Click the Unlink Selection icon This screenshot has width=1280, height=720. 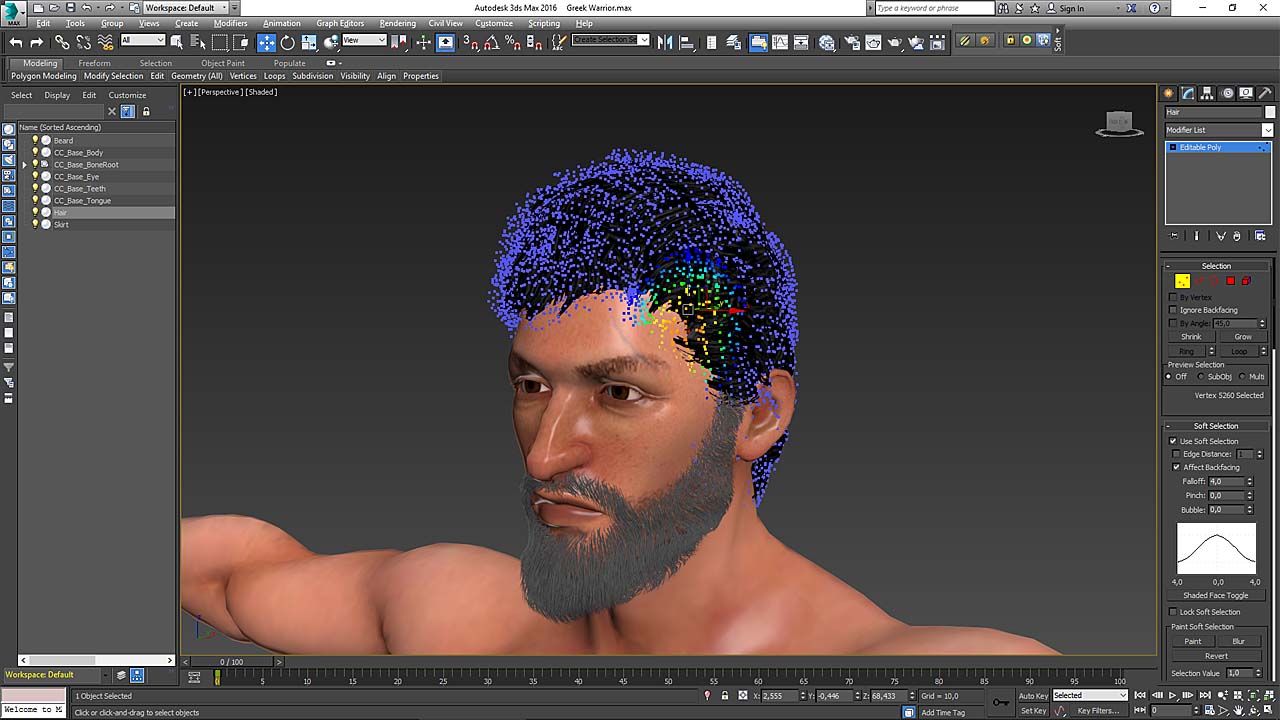click(83, 42)
